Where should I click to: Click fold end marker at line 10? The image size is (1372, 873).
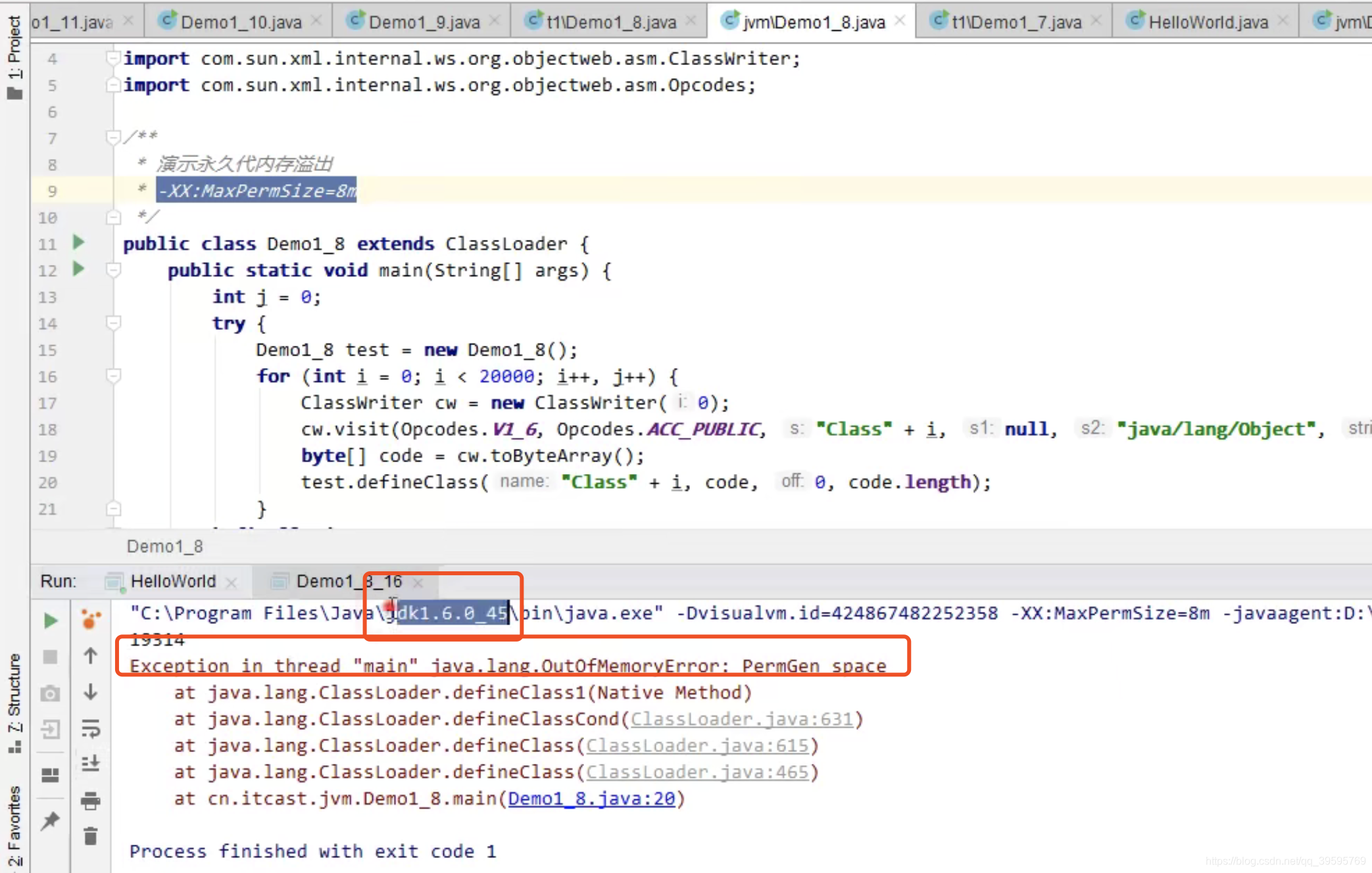[x=113, y=217]
